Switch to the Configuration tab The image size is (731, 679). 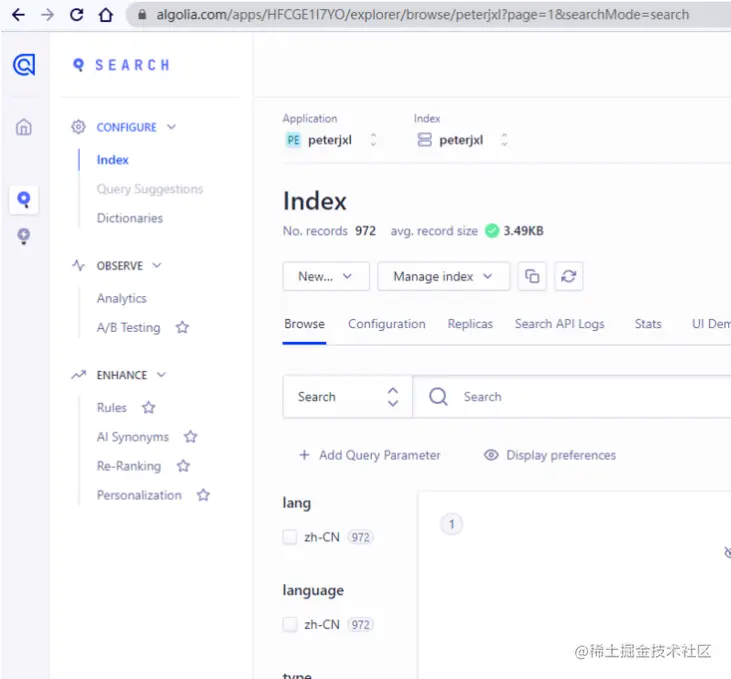point(386,324)
